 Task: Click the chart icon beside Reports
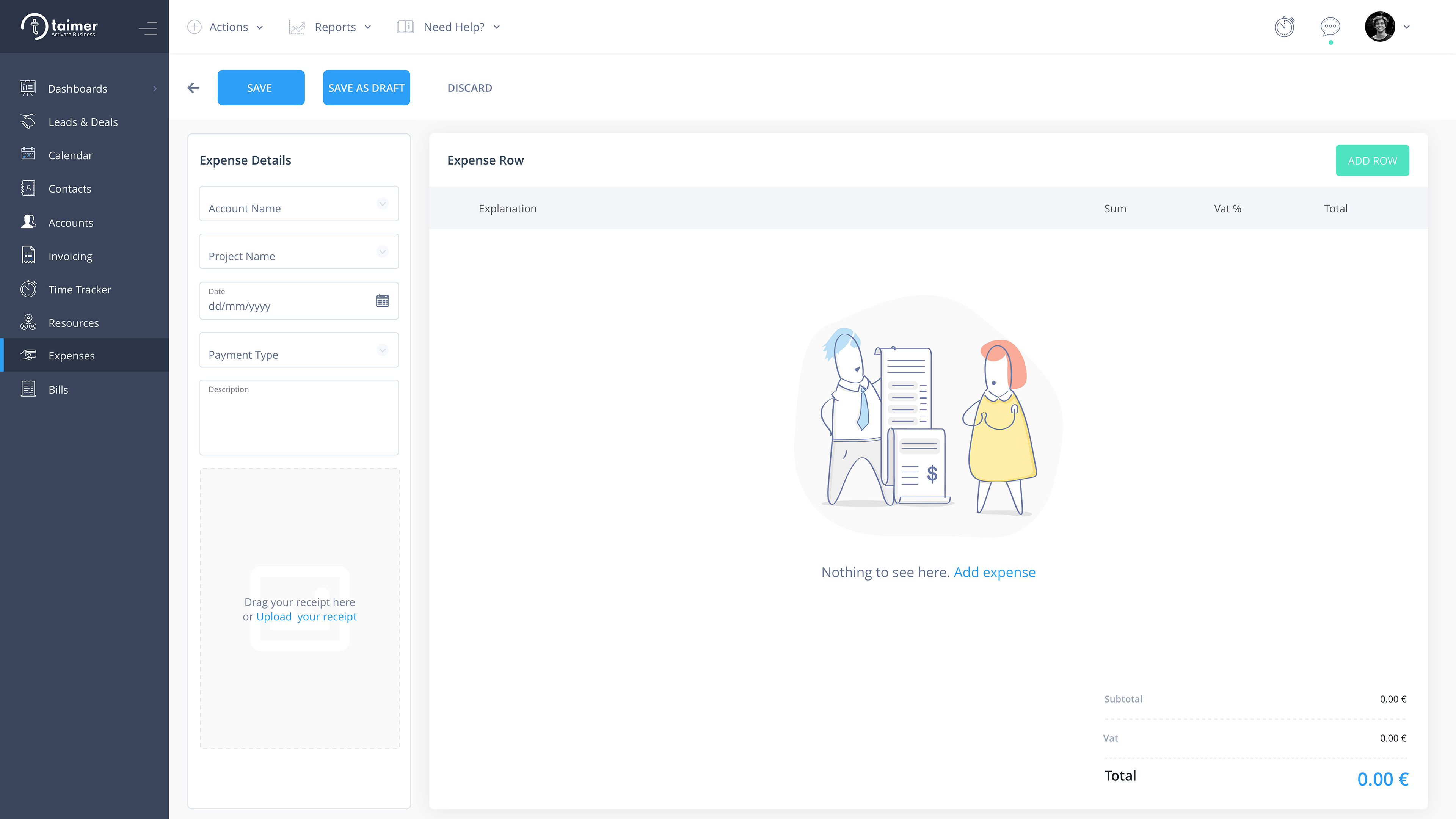(x=297, y=27)
